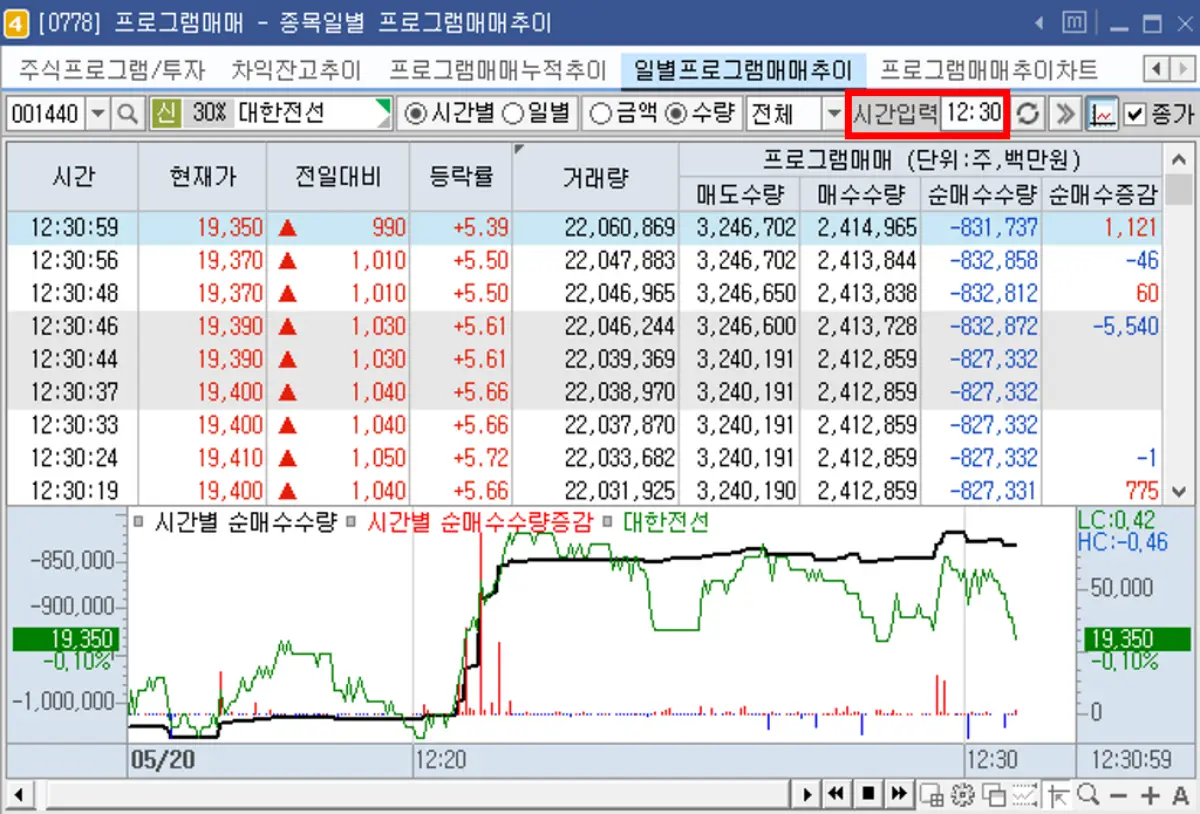1200x814 pixels.
Task: Click the gear settings icon in bottom toolbar
Action: coord(962,794)
